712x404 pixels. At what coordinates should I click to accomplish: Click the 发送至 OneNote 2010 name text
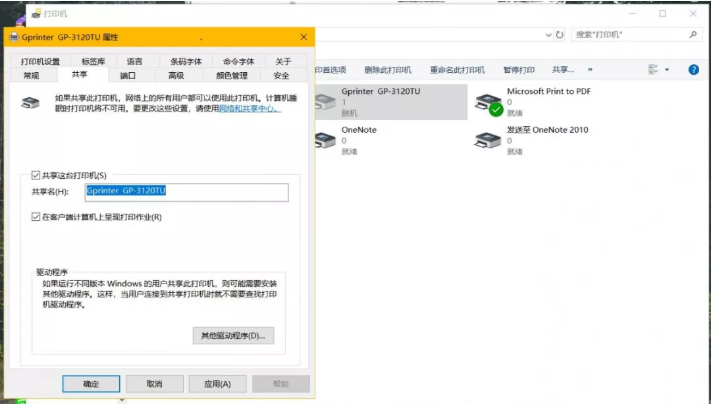tap(547, 130)
